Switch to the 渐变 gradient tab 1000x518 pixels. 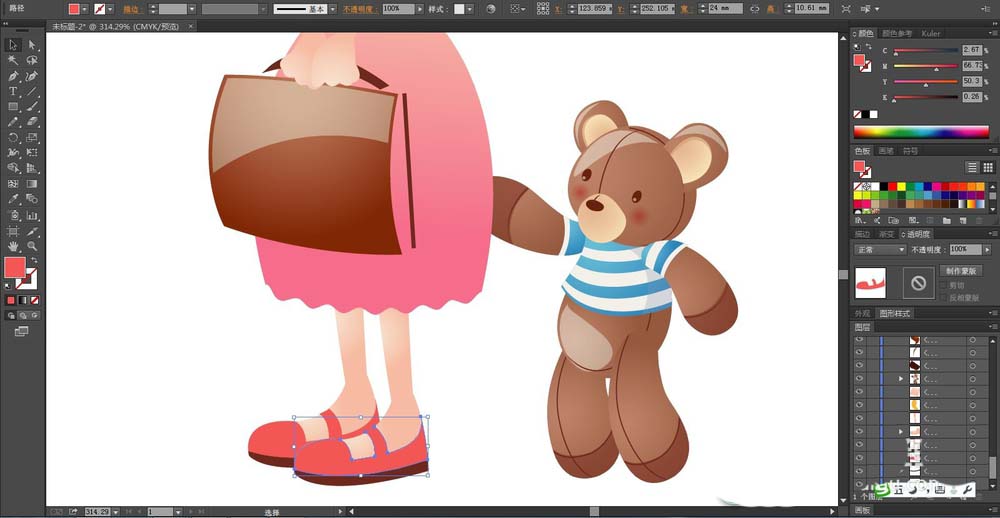pos(886,234)
